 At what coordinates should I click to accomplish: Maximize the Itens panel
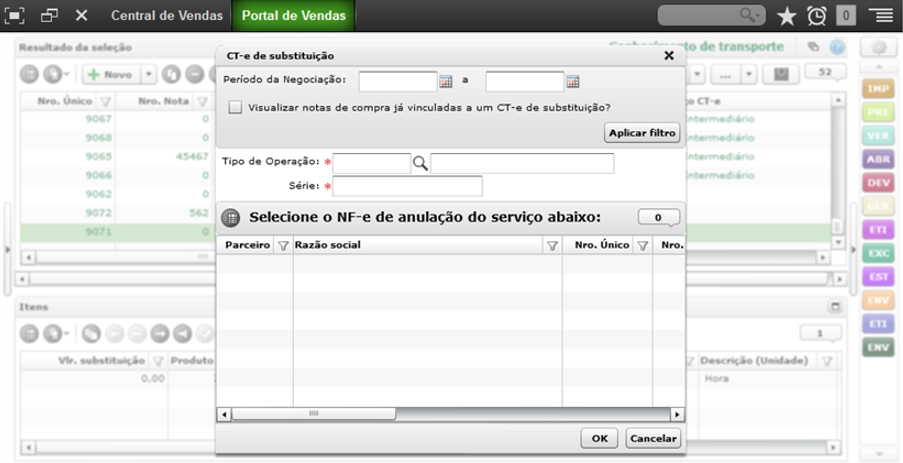834,306
